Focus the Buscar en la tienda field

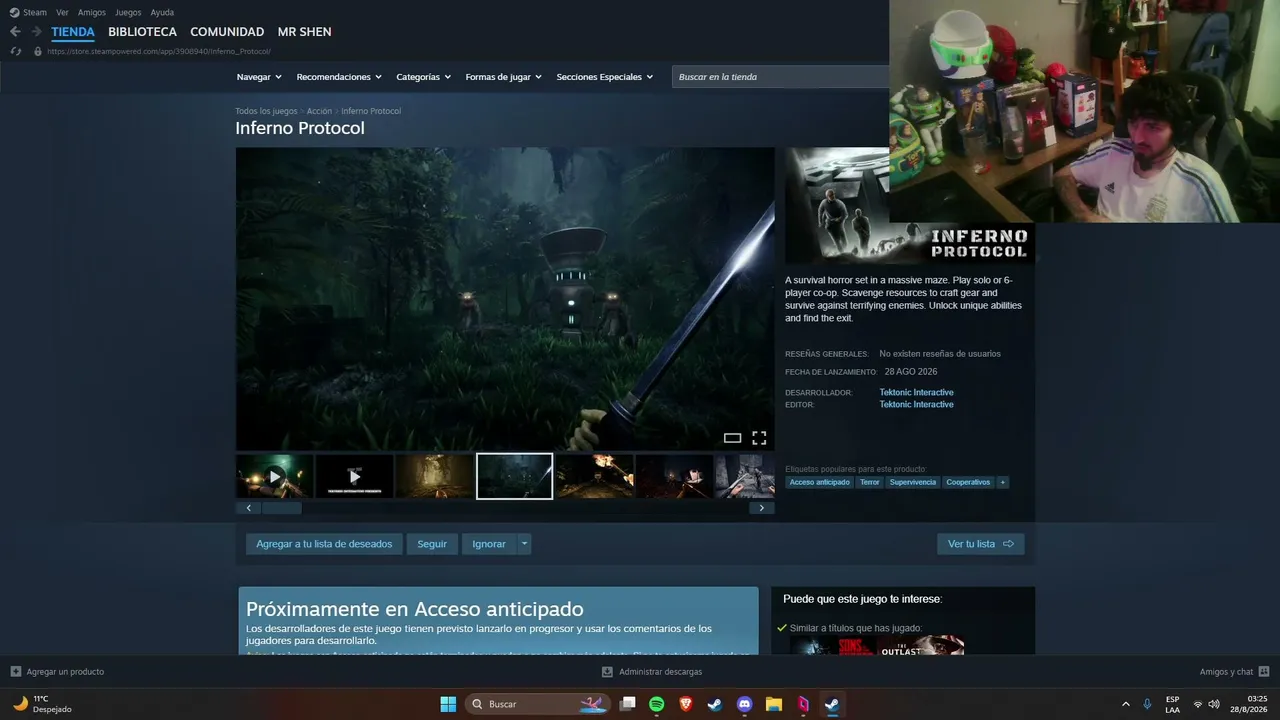coord(781,77)
